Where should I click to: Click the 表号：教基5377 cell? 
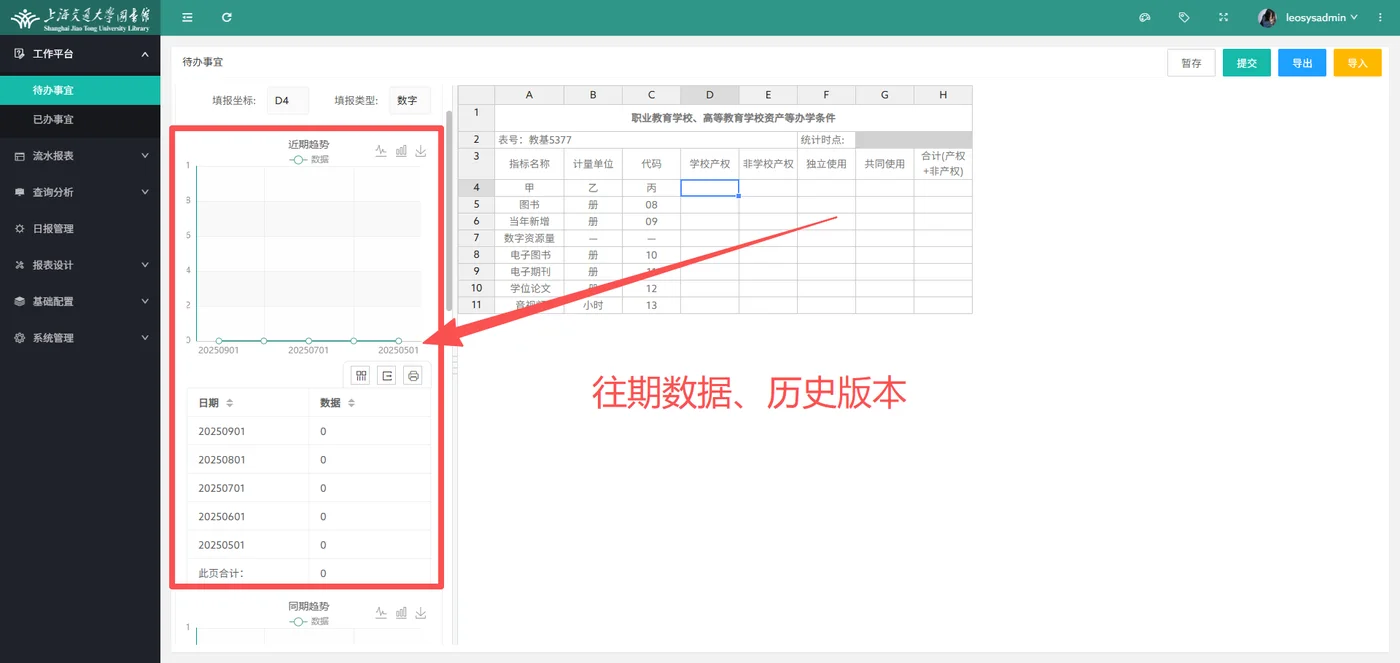646,140
